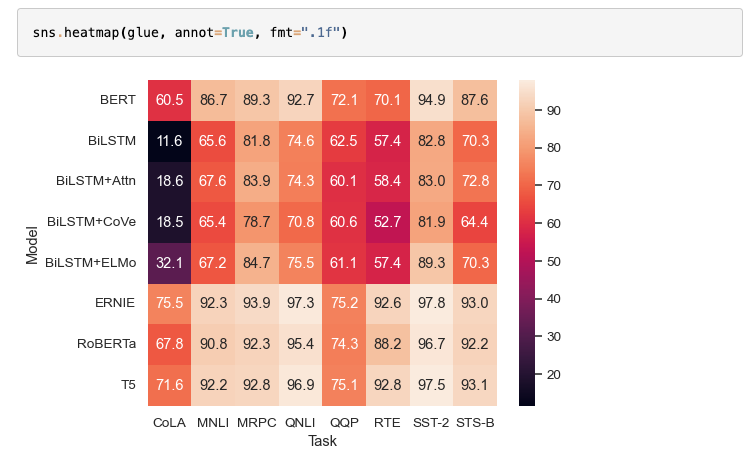The width and height of the screenshot is (756, 458).
Task: Click the 50 tick on the color bar
Action: [551, 261]
